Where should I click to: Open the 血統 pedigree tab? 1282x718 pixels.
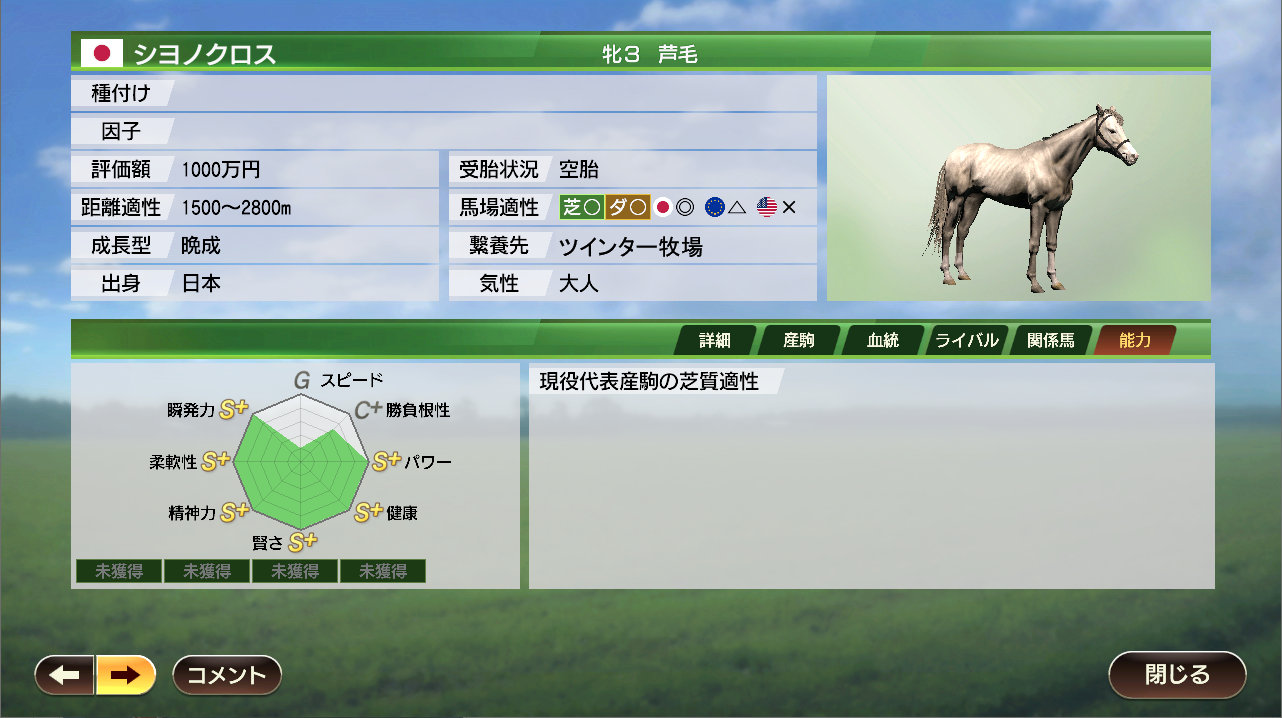click(882, 340)
